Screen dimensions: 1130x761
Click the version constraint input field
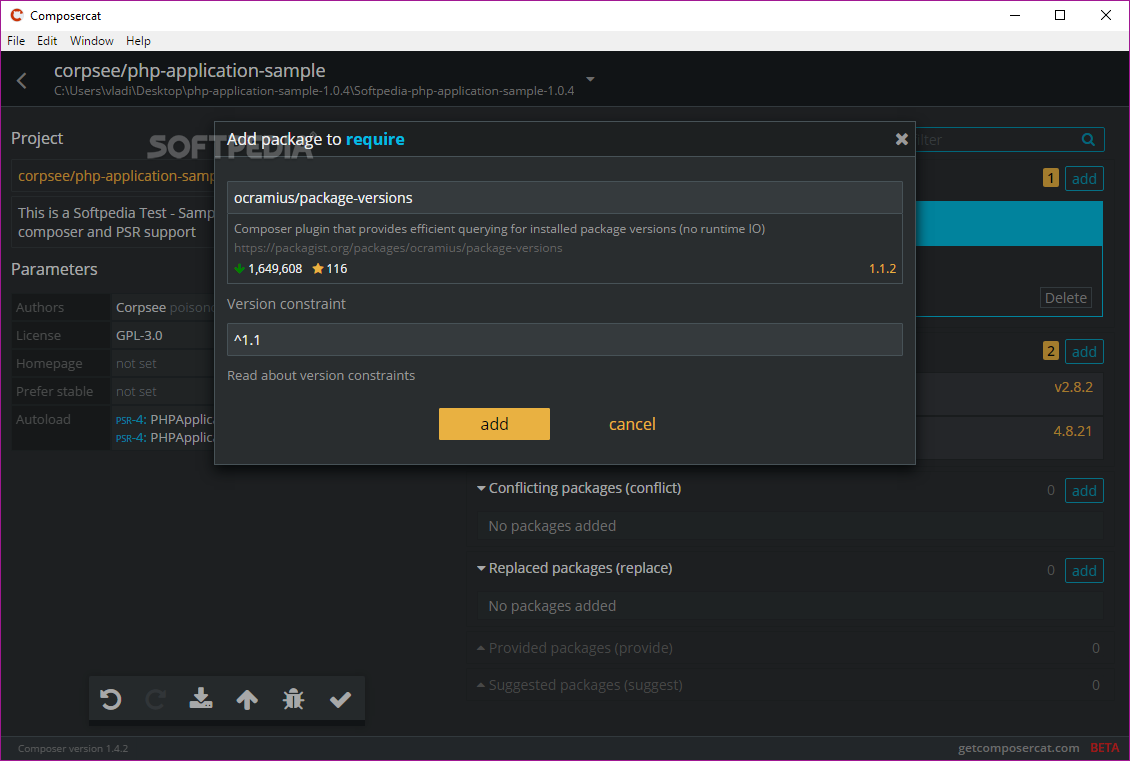tap(564, 339)
